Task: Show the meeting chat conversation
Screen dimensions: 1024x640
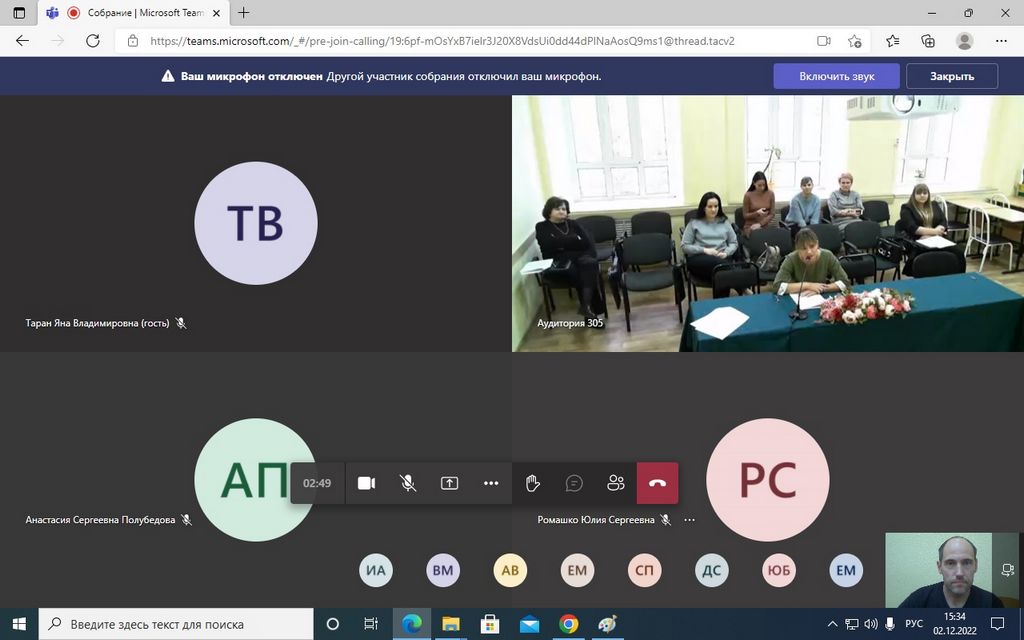Action: [x=574, y=483]
